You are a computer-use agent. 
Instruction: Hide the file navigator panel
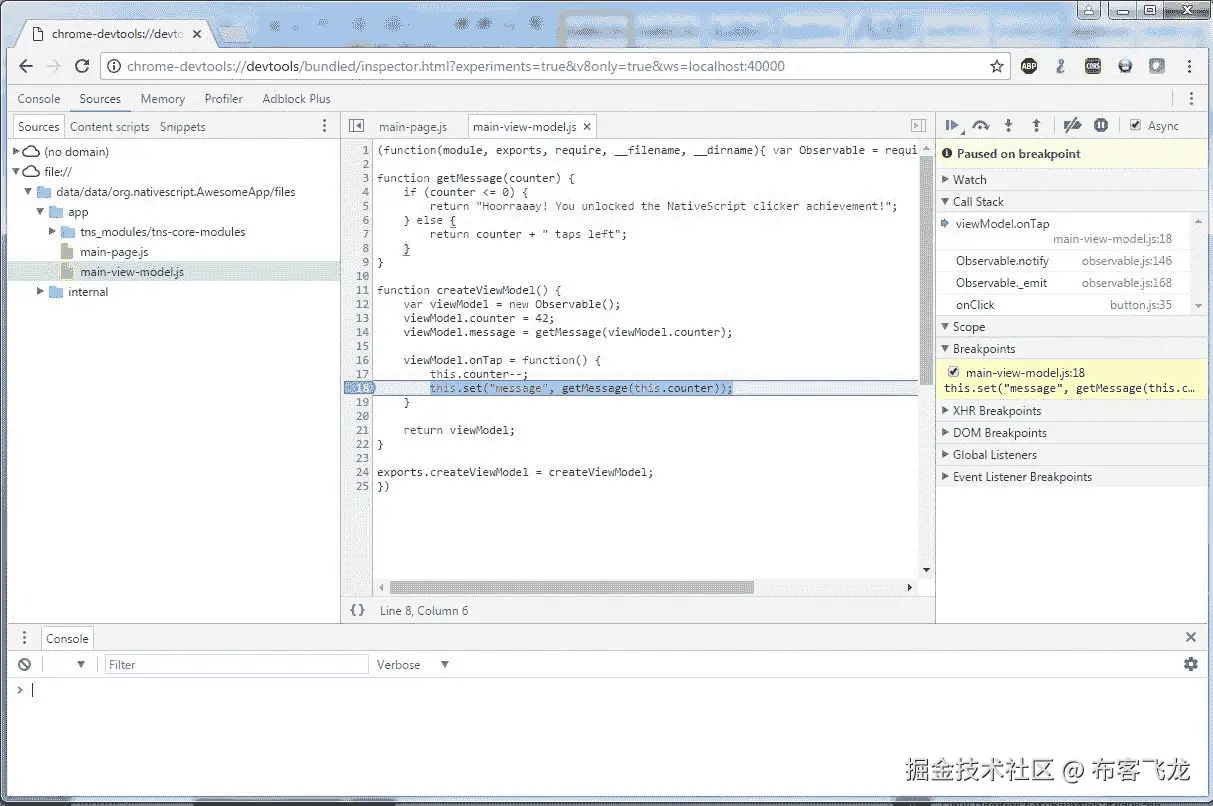(x=356, y=127)
